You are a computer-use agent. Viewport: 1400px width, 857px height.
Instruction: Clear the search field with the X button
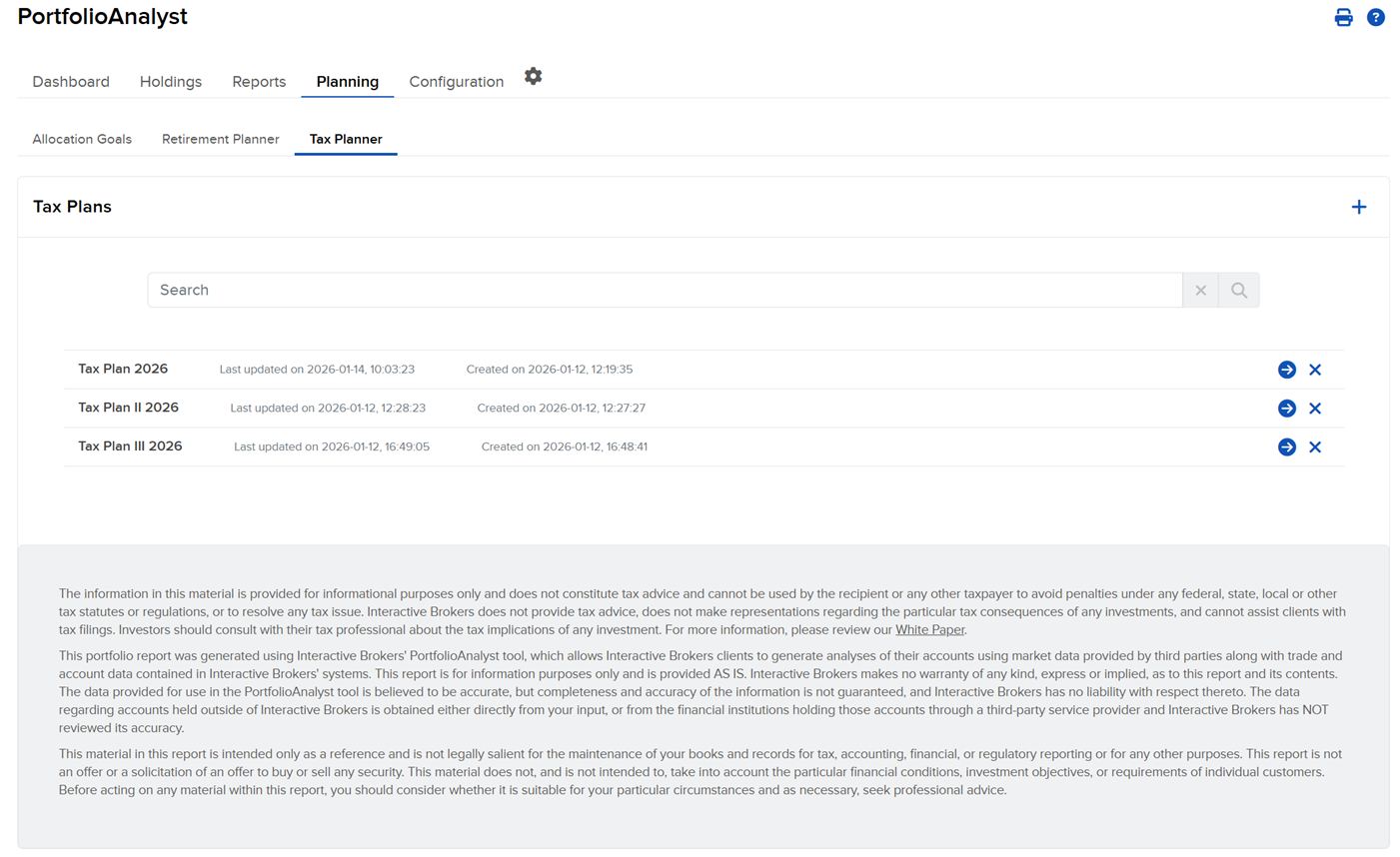click(1200, 290)
